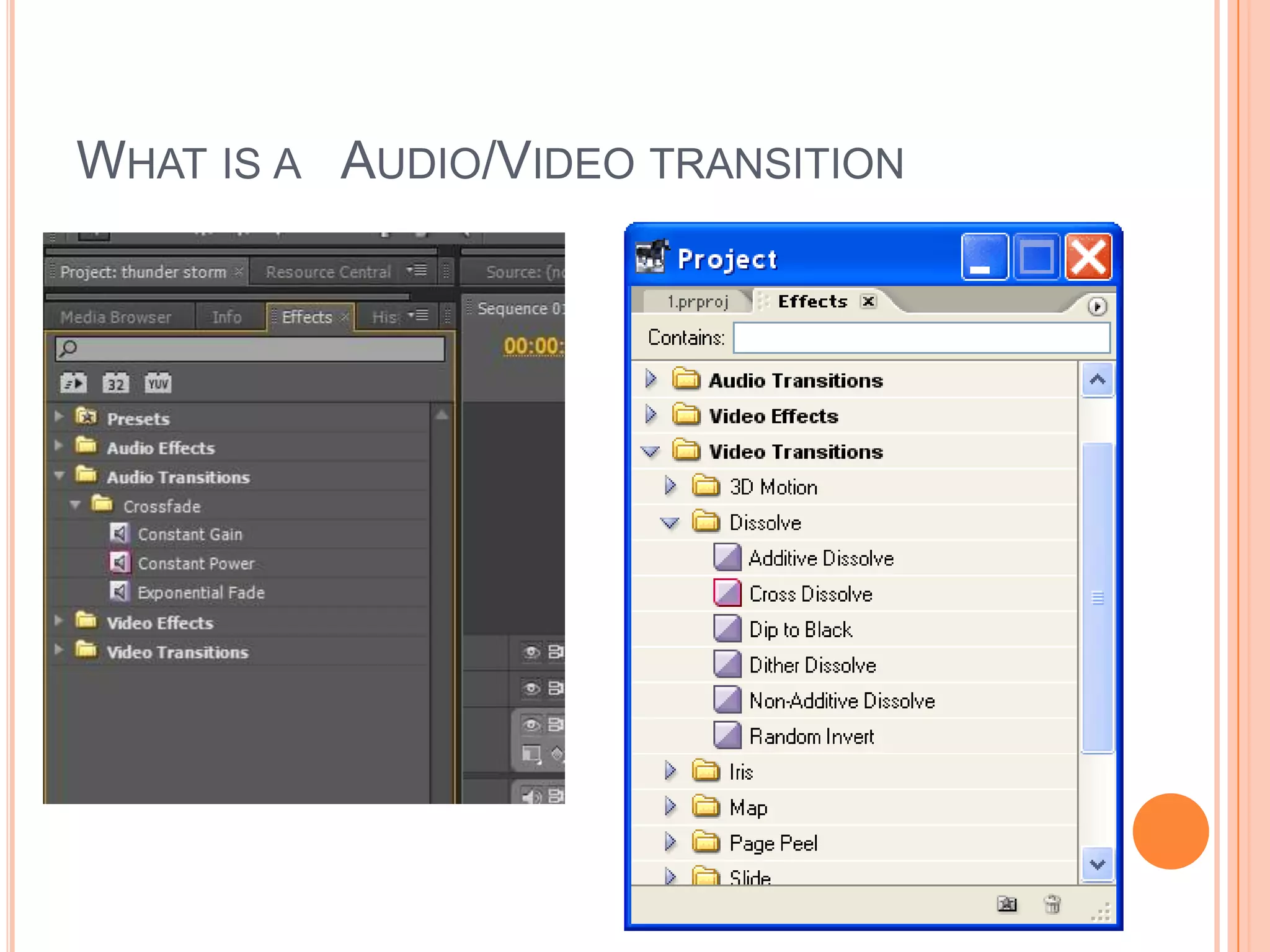Click the Cross Dissolve transition icon
The width and height of the screenshot is (1270, 952).
[x=727, y=593]
